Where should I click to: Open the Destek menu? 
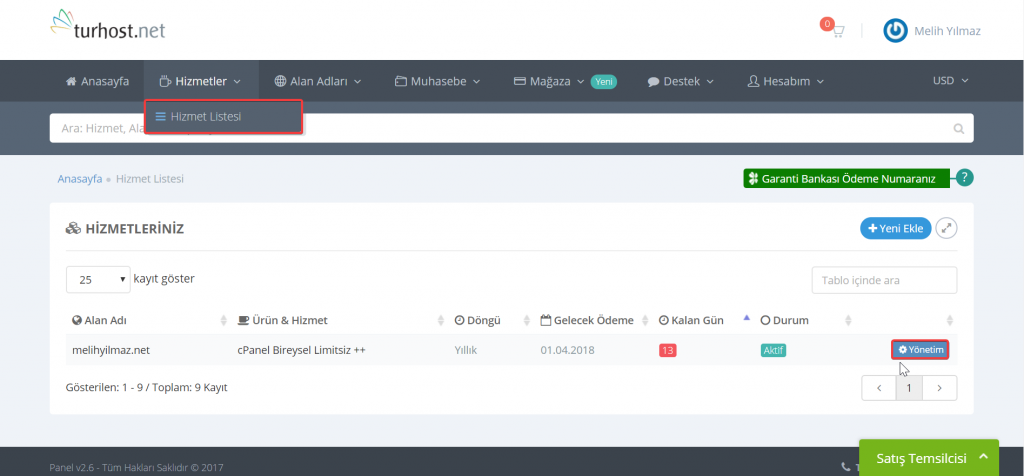[681, 81]
